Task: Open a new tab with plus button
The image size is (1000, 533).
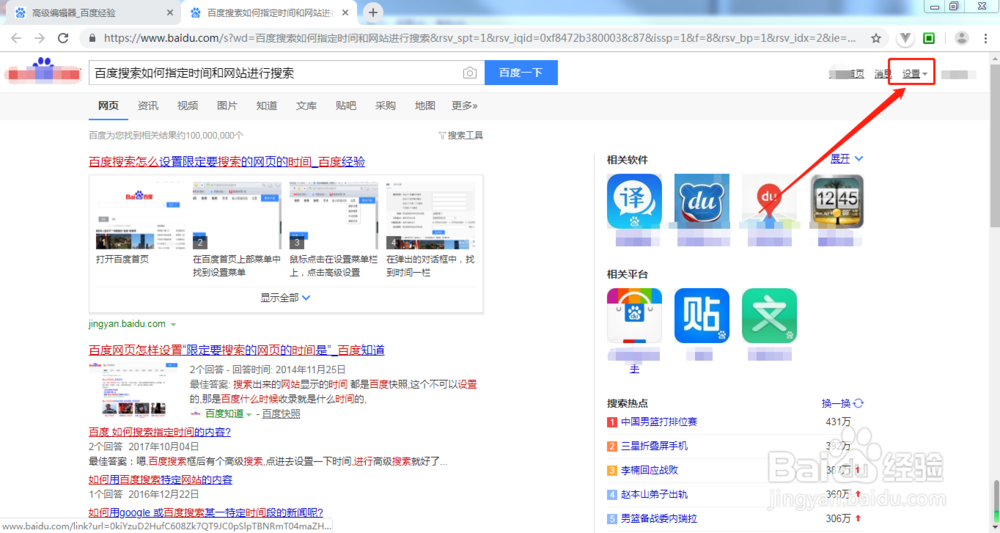Action: coord(373,12)
